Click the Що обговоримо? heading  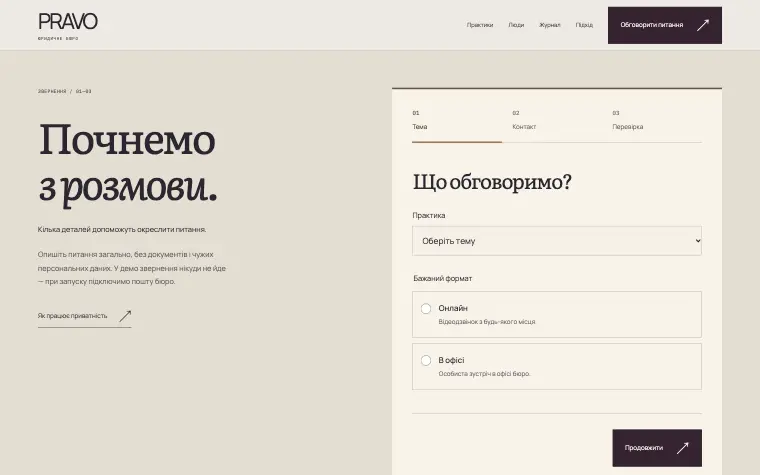pyautogui.click(x=492, y=183)
